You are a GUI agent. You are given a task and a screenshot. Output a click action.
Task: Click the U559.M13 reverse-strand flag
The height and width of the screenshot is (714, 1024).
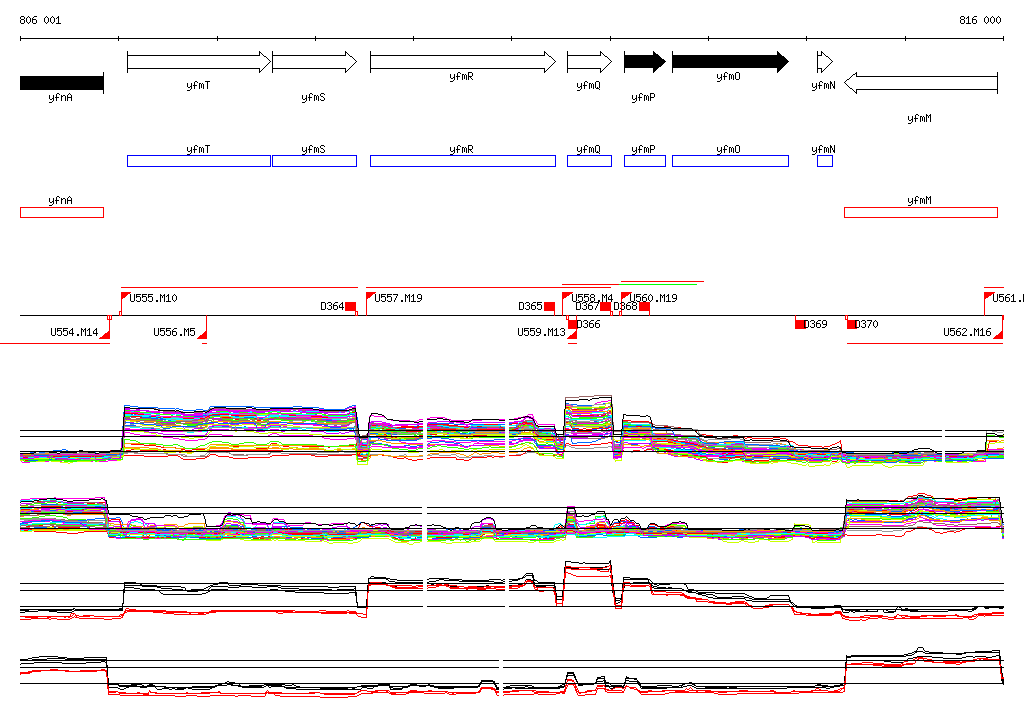573,334
